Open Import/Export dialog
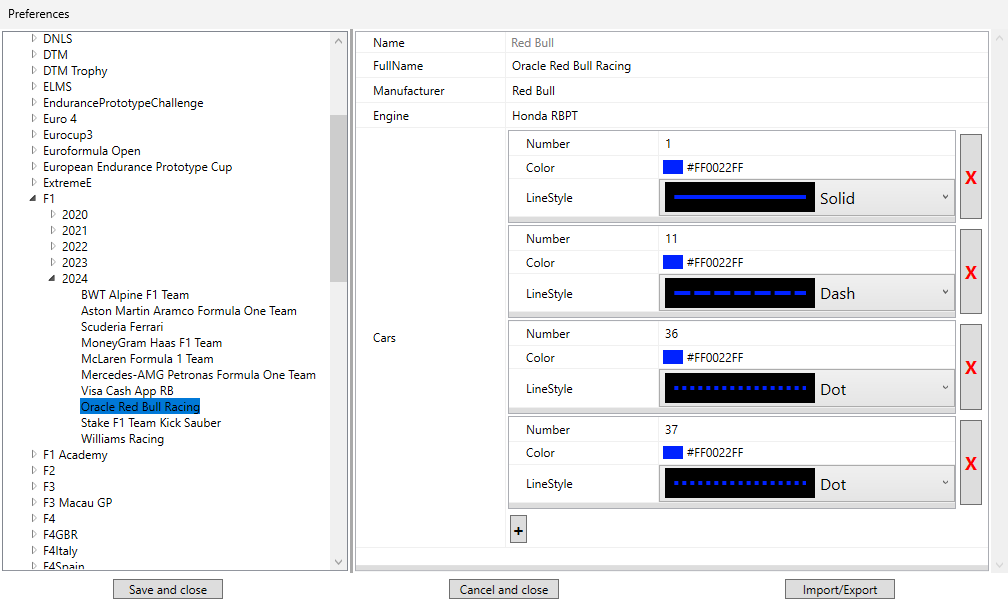Viewport: 1008px width, 605px height. (x=840, y=589)
